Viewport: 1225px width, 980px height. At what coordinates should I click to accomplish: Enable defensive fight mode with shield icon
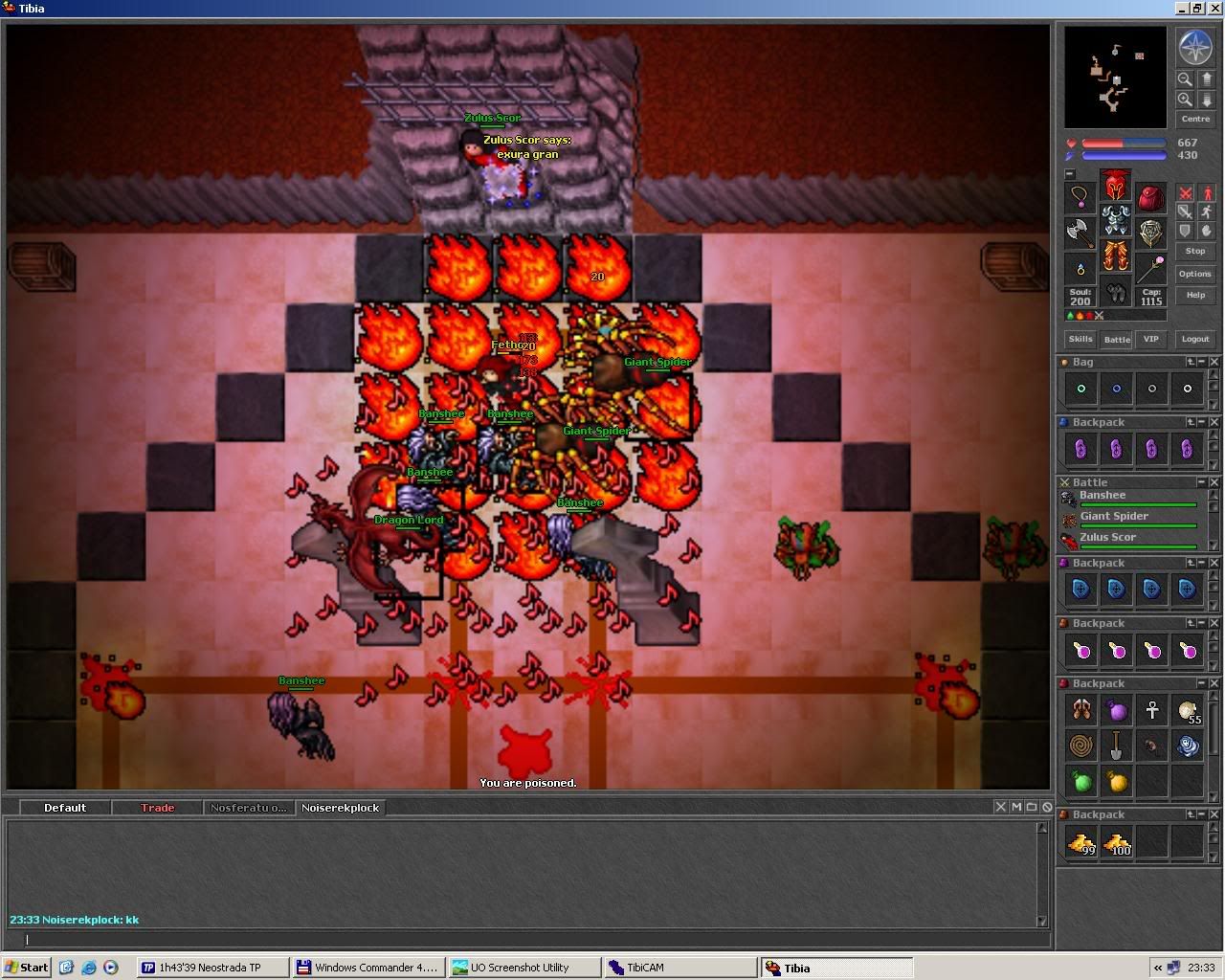coord(1185,231)
